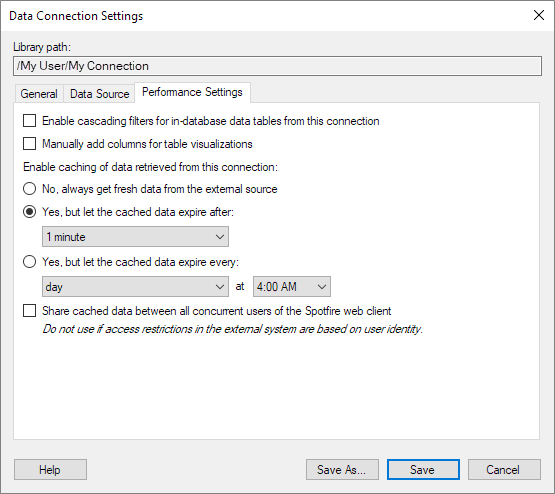
Task: Switch to the General tab
Action: [x=39, y=94]
